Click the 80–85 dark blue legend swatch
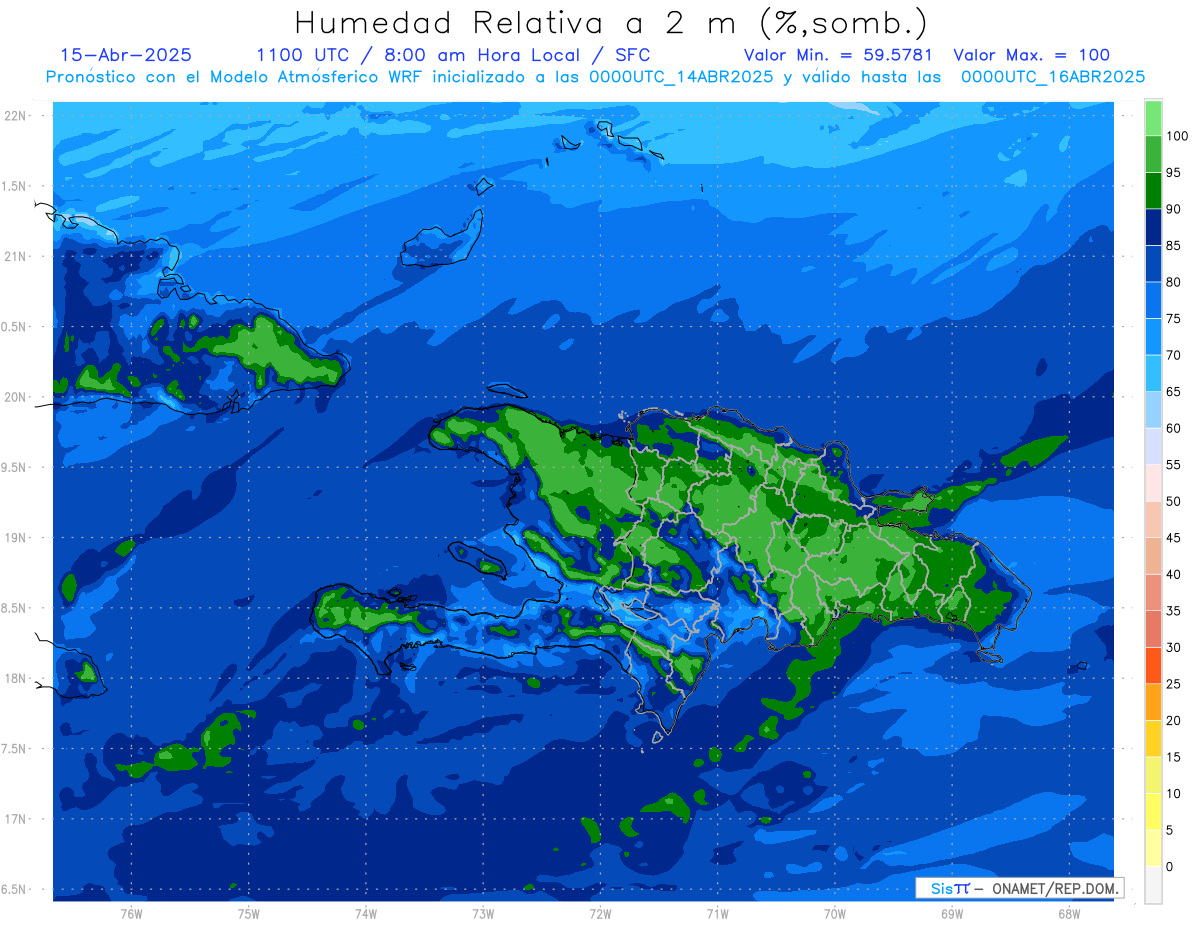Screen dimensions: 1200x927 click(x=1153, y=264)
